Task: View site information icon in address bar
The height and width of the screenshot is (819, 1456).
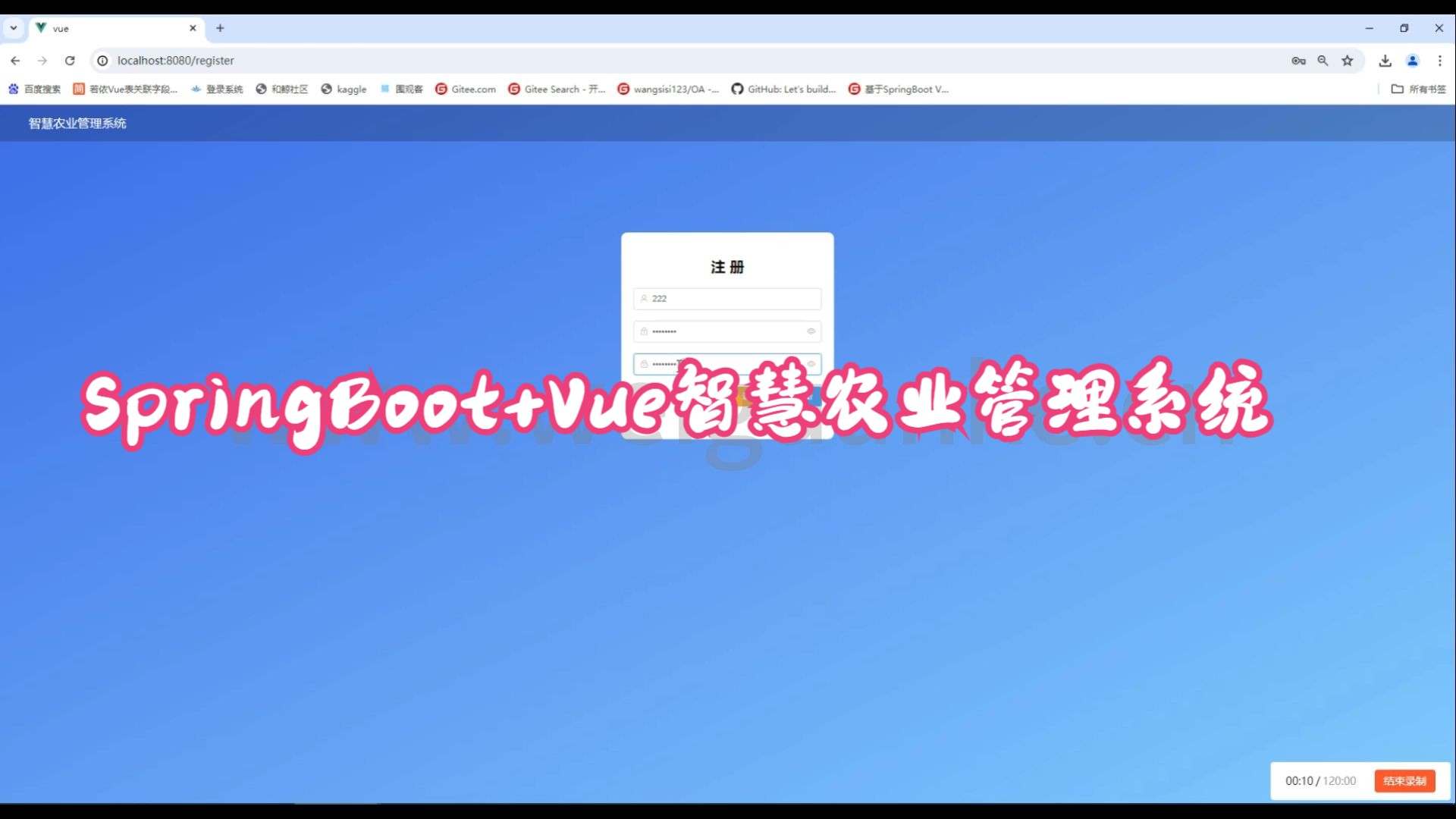Action: click(102, 61)
